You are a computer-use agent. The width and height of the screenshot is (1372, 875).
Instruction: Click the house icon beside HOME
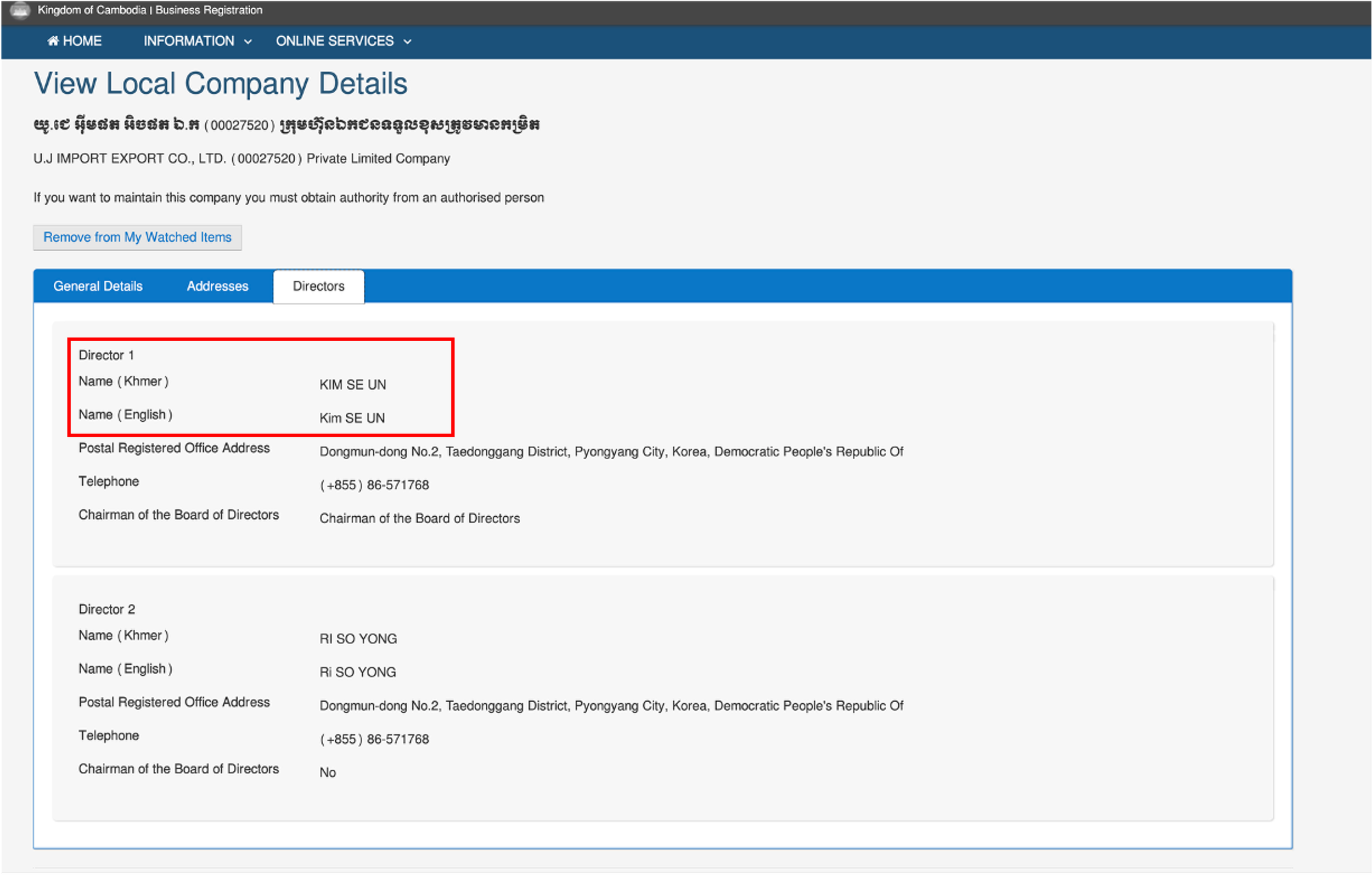tap(53, 41)
